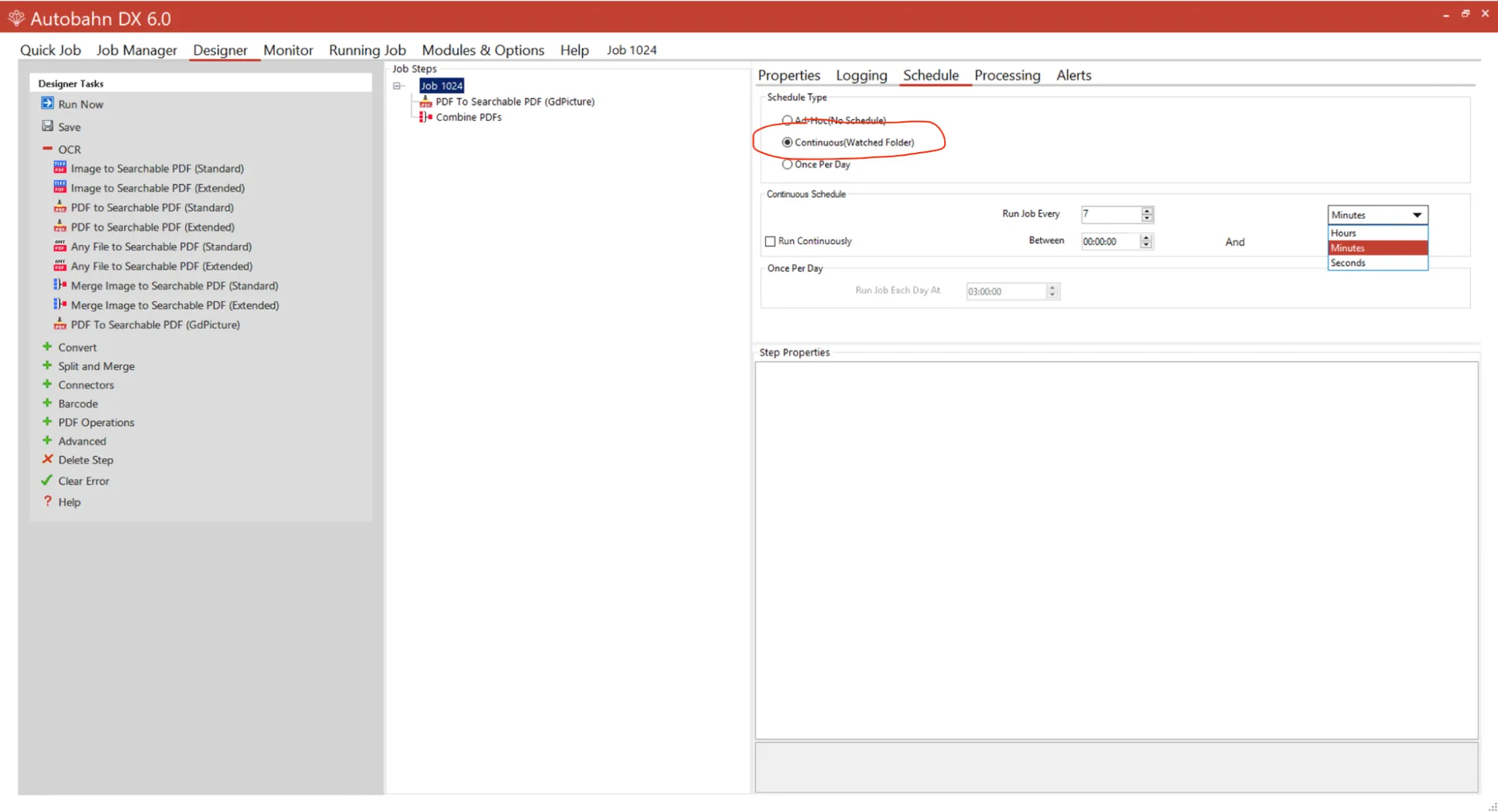
Task: Click the Image to Searchable PDF (Standard) icon
Action: [60, 168]
